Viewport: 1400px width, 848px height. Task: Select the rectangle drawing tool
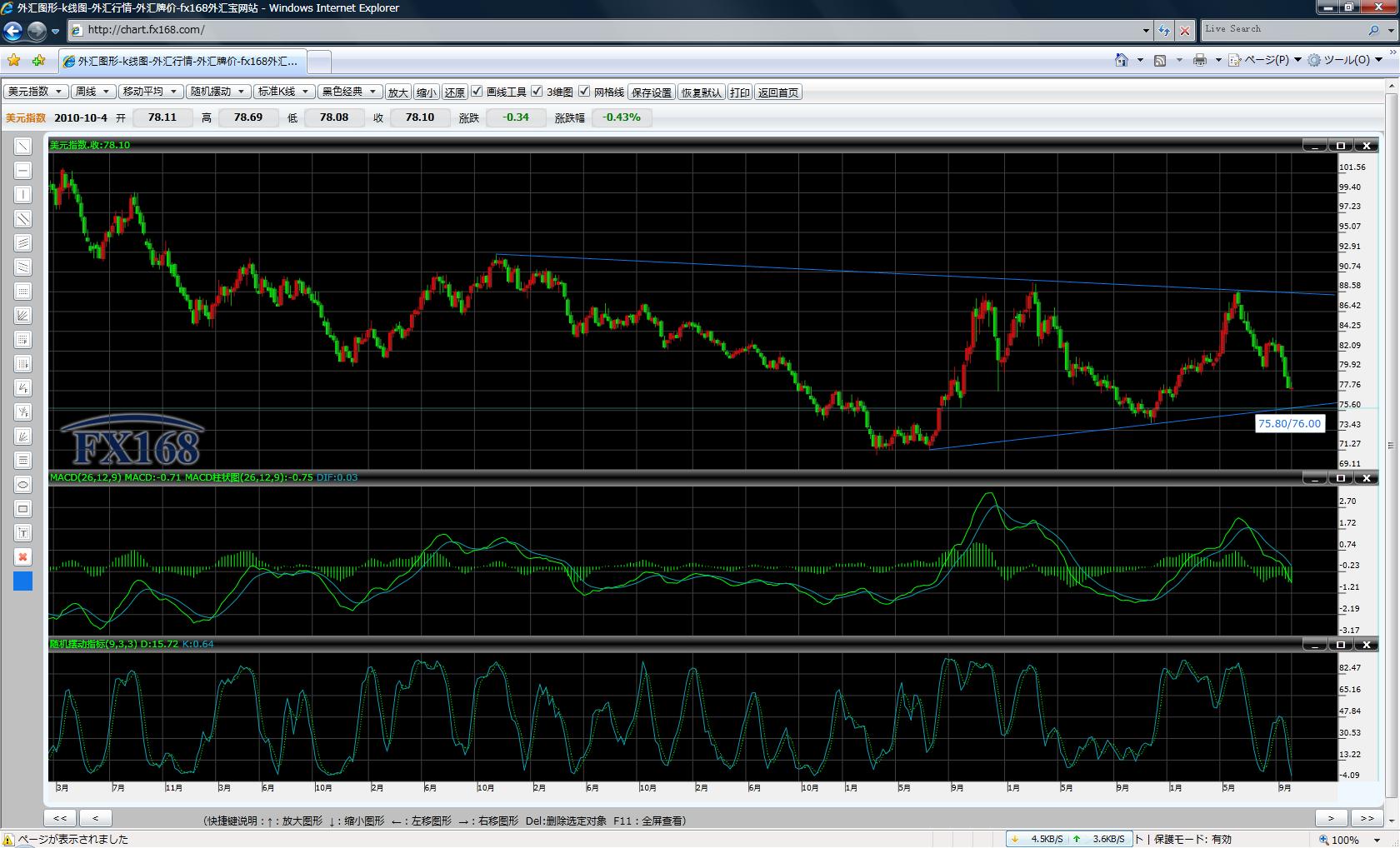tap(23, 509)
